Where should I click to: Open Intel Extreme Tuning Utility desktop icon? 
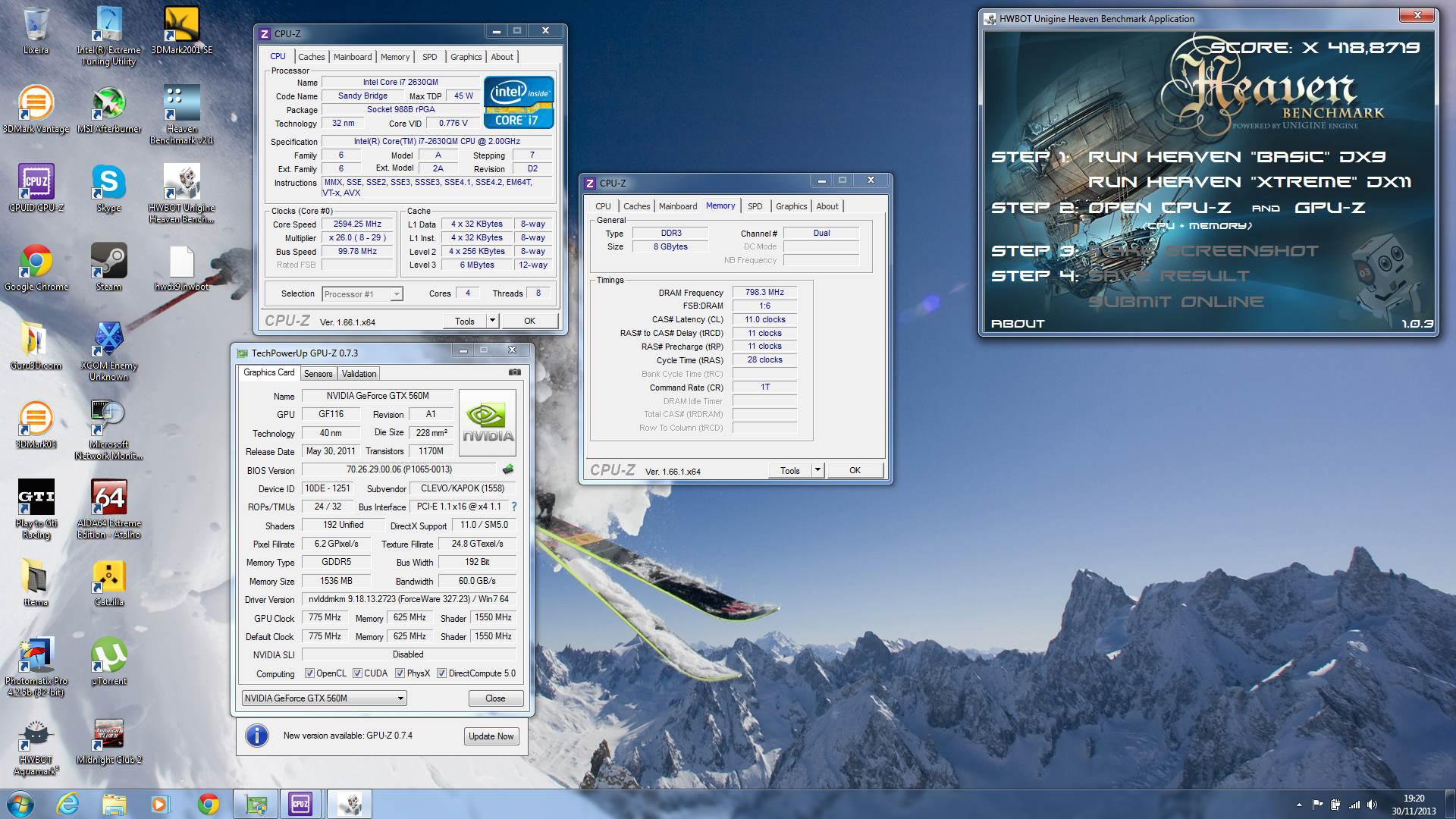point(108,36)
